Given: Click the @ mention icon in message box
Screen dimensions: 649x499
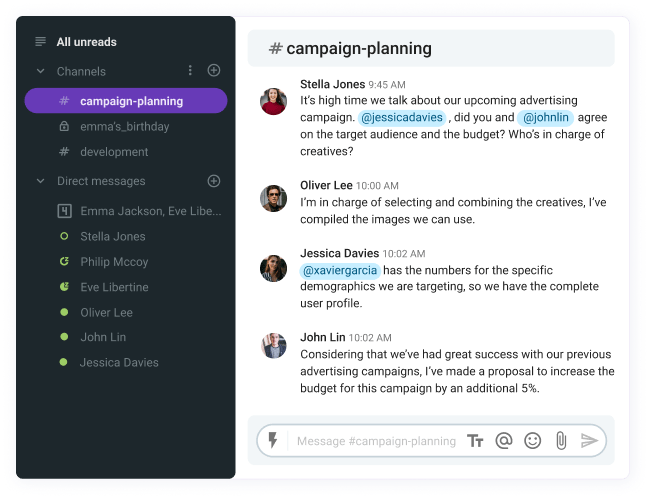Looking at the screenshot, I should [x=503, y=441].
